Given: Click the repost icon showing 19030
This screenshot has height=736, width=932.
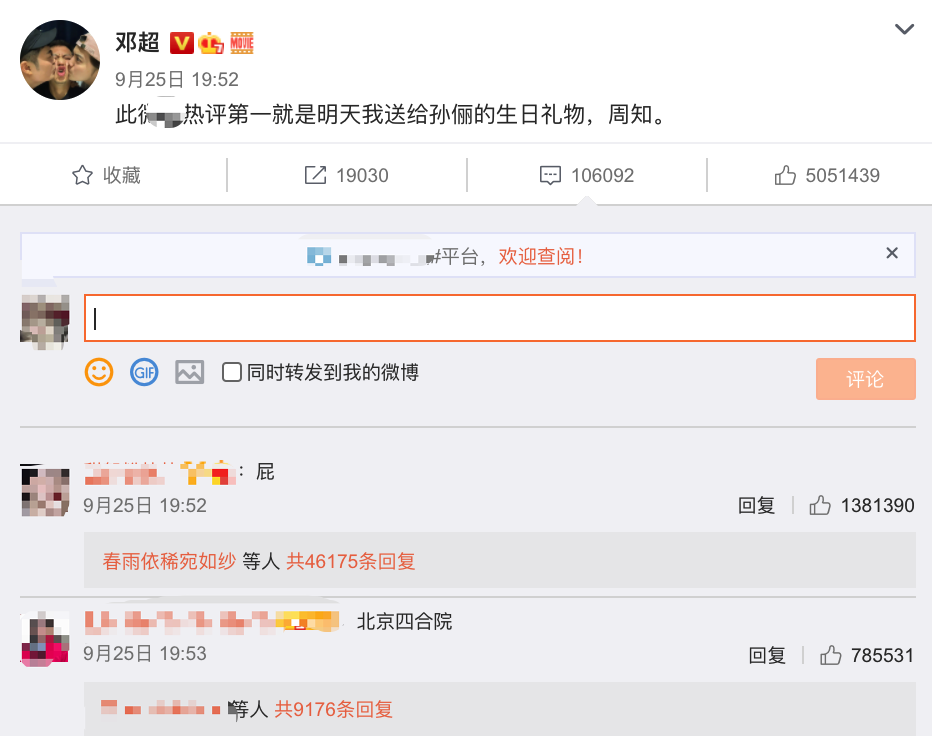Looking at the screenshot, I should 315,176.
